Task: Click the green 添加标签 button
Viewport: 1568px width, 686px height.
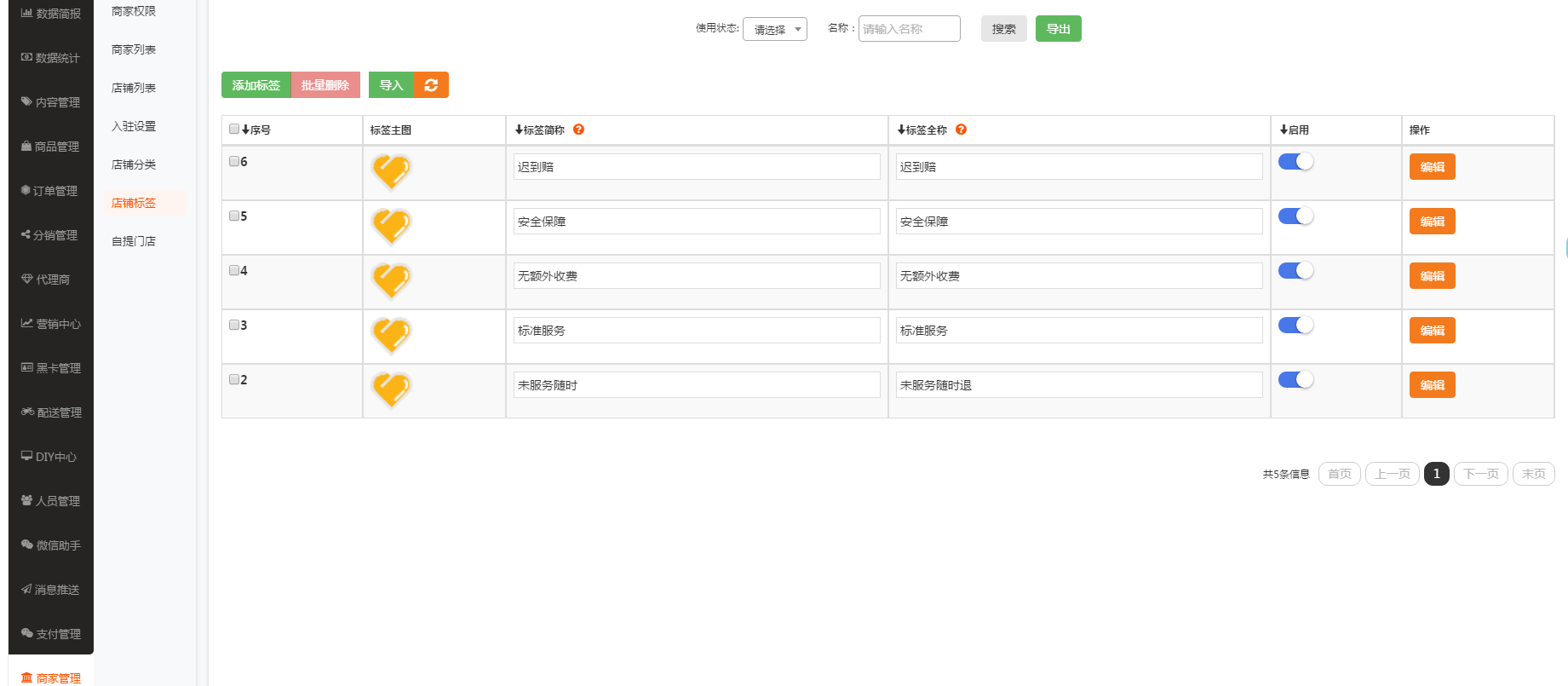Action: tap(256, 85)
